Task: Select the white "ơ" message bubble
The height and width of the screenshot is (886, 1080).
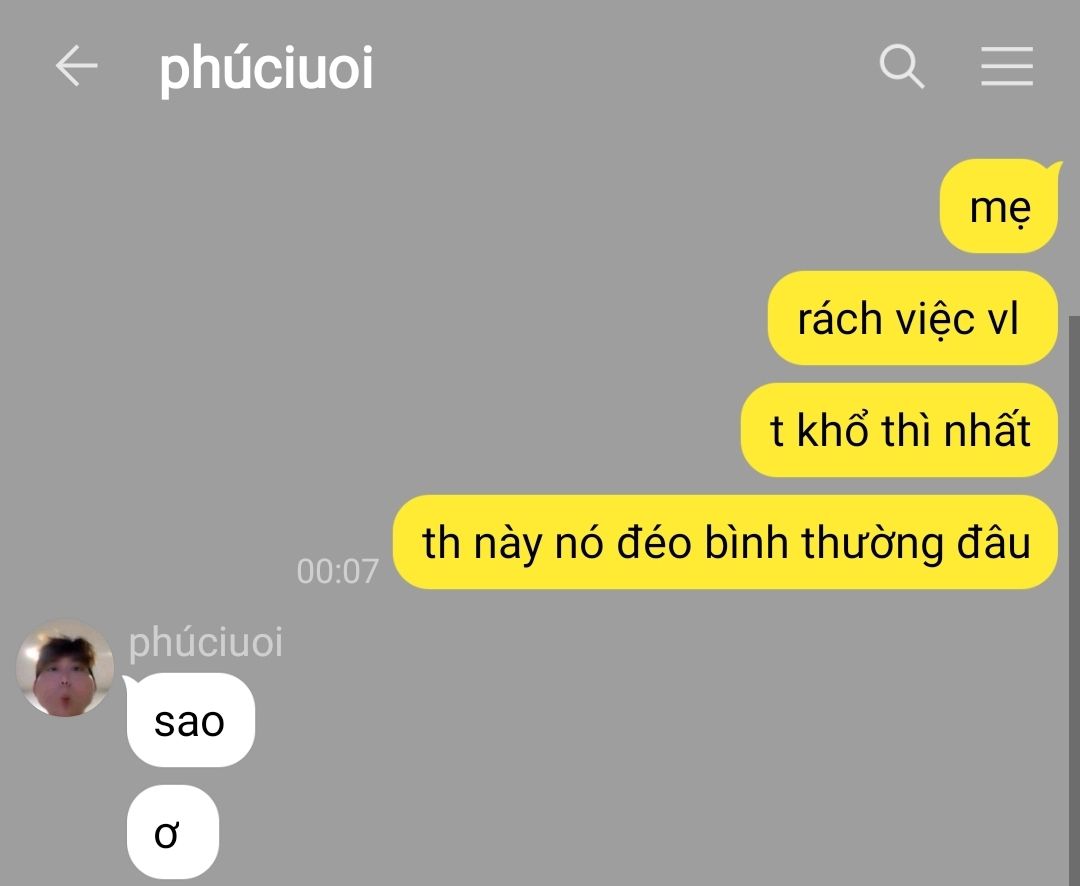Action: click(173, 832)
